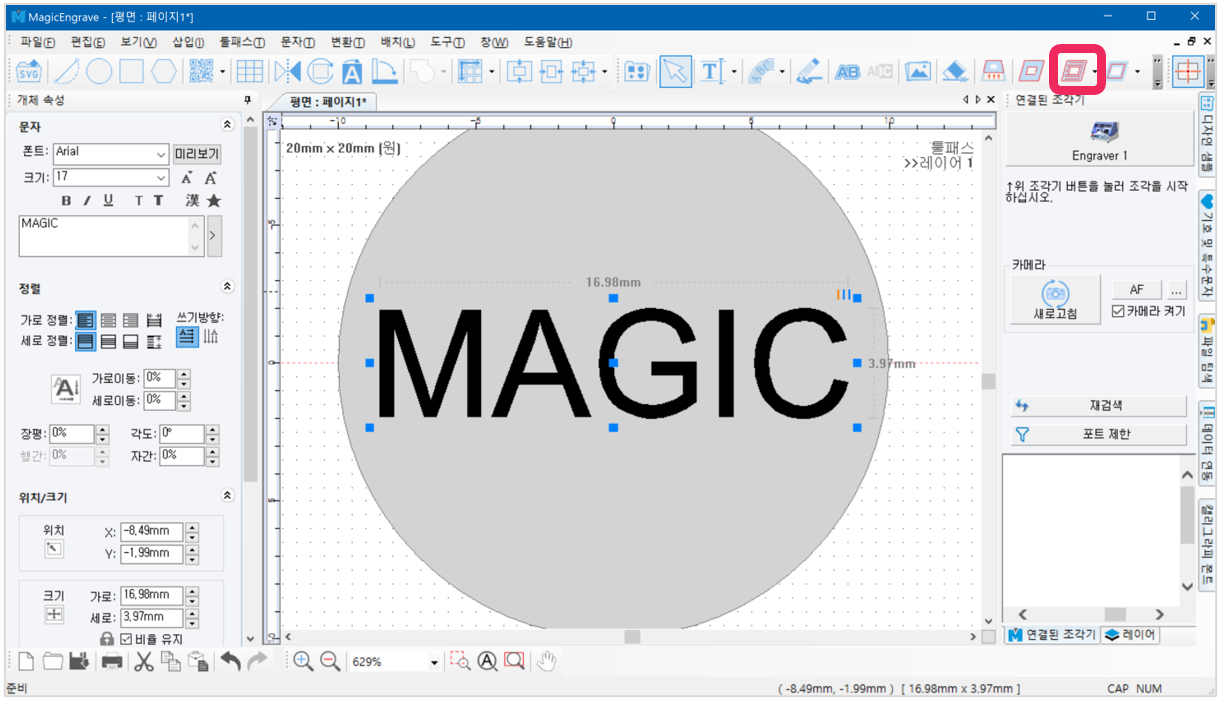Click the eraser fill tool icon
Image resolution: width=1220 pixels, height=702 pixels.
point(955,71)
